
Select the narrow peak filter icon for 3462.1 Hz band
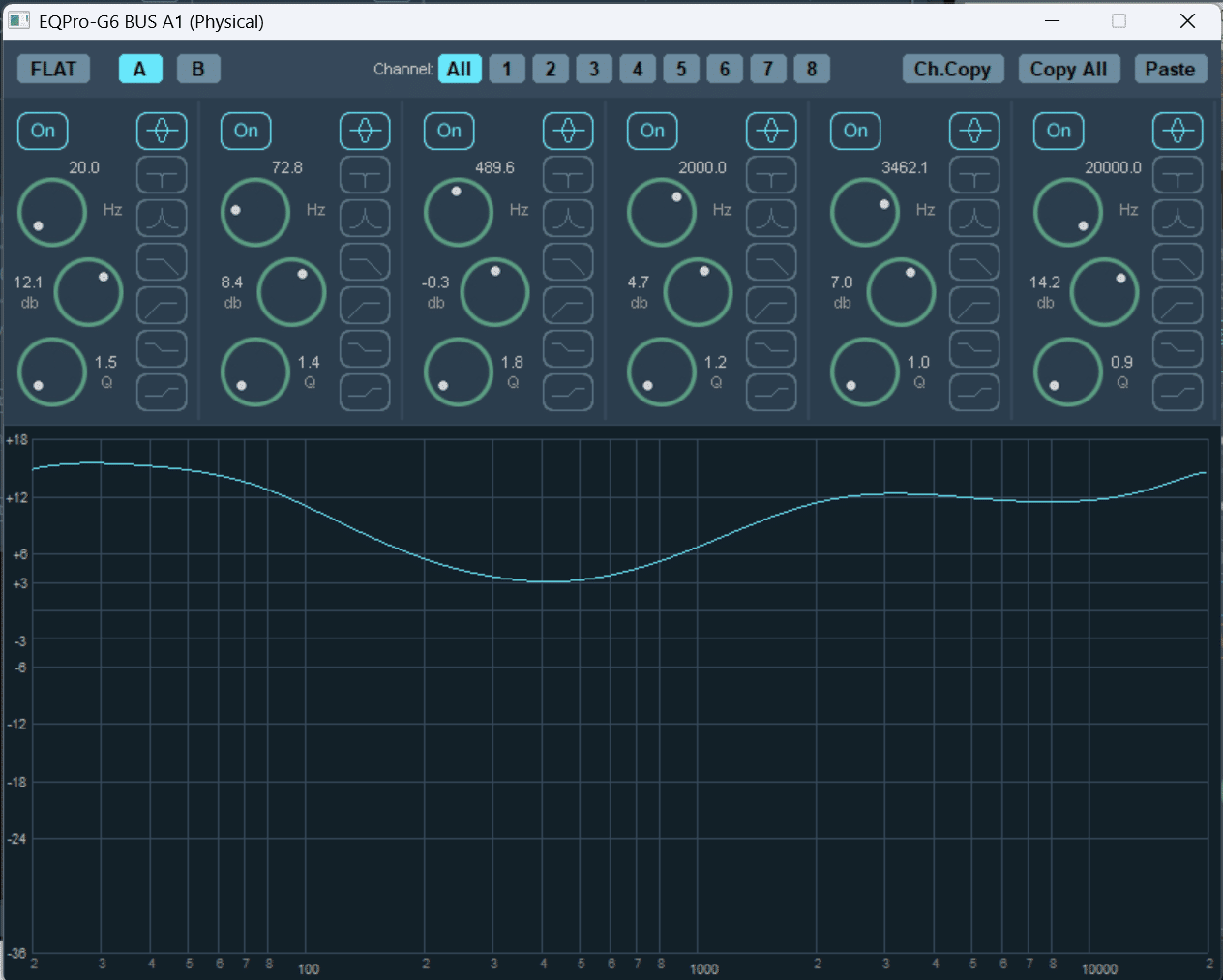(974, 219)
